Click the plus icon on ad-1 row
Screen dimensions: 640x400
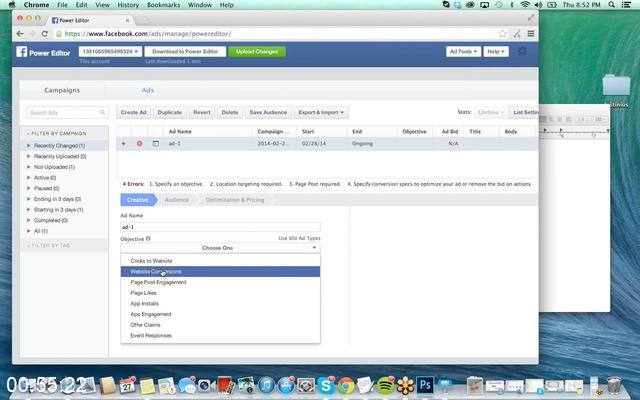[124, 144]
